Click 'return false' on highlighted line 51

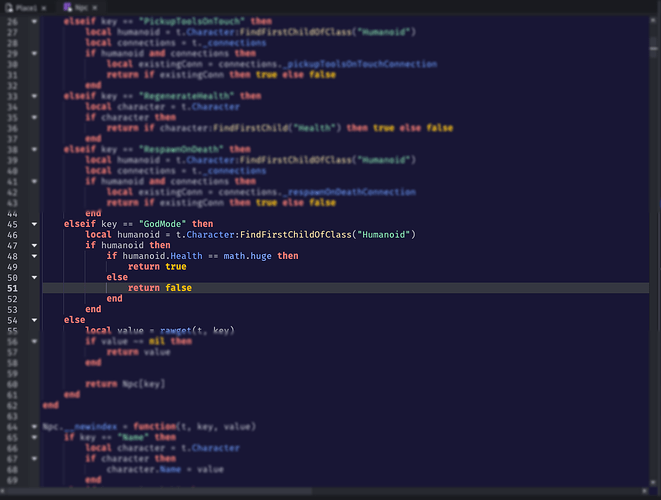coord(160,288)
